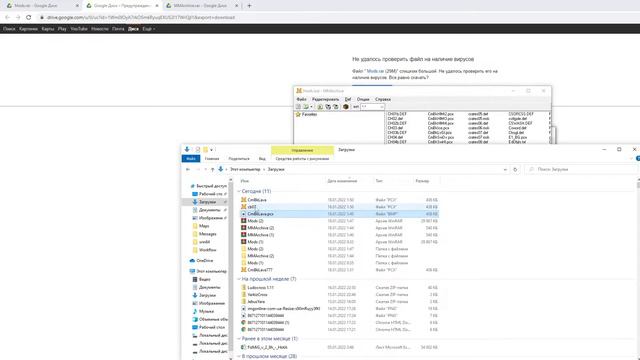The height and width of the screenshot is (360, 640).
Task: Click 'Этот компьютер' in the Explorer breadcrumb
Action: pos(245,169)
